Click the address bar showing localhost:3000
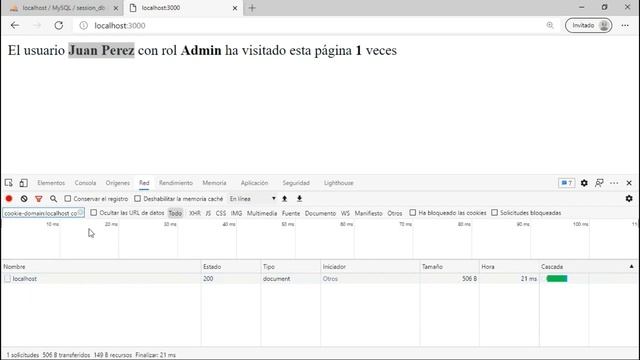This screenshot has width=640, height=360. pos(310,25)
